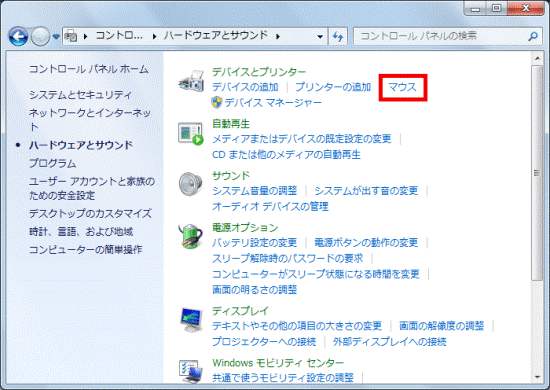This screenshot has height=390, width=550.
Task: Open デバイス マネージャー link
Action: (x=273, y=102)
